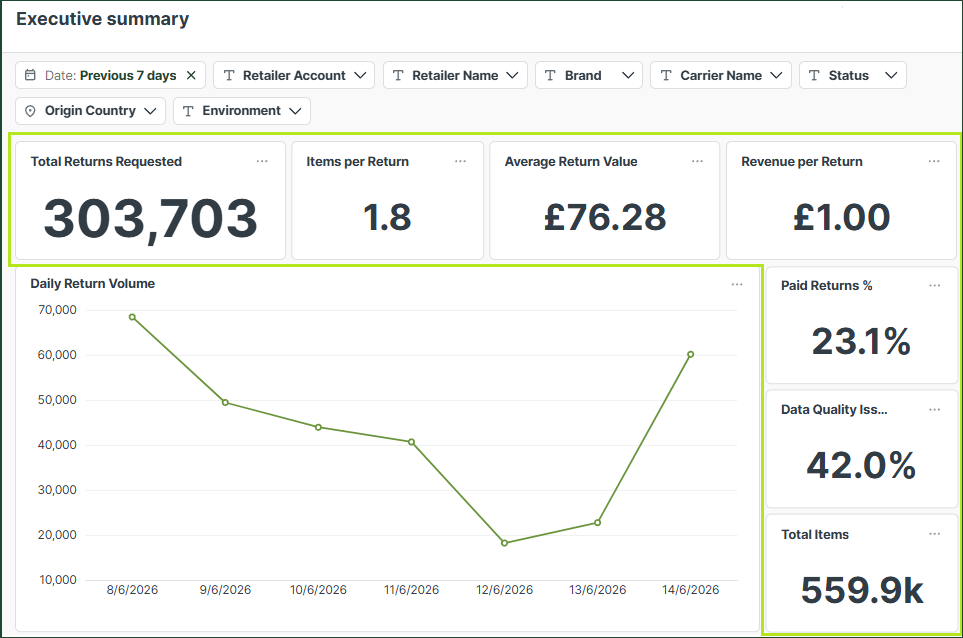Select the 10/6/2026 data point on chart
Viewport: 963px width, 638px height.
[318, 427]
